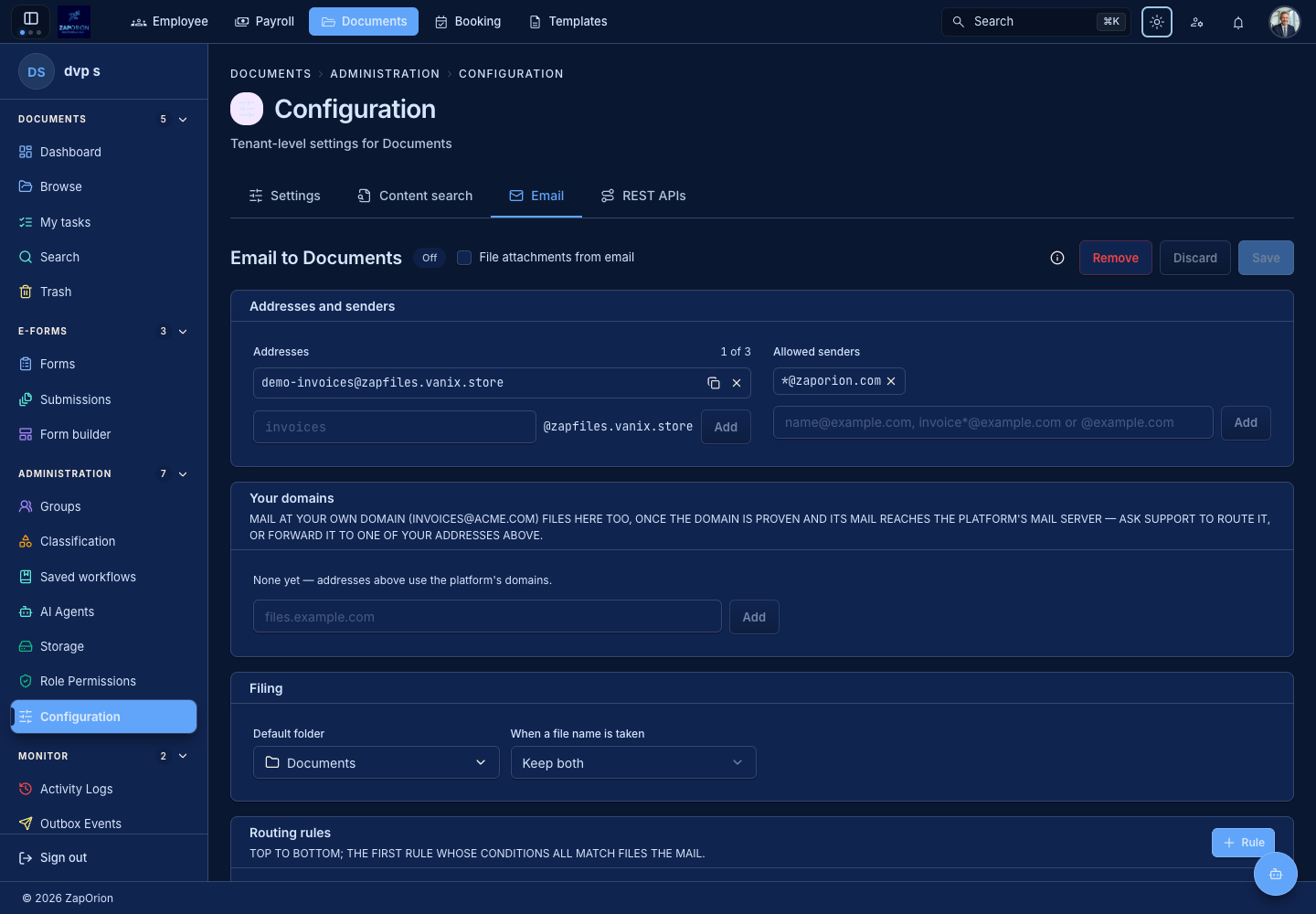Image resolution: width=1316 pixels, height=914 pixels.
Task: Show the Email to Documents info icon
Action: click(1057, 258)
